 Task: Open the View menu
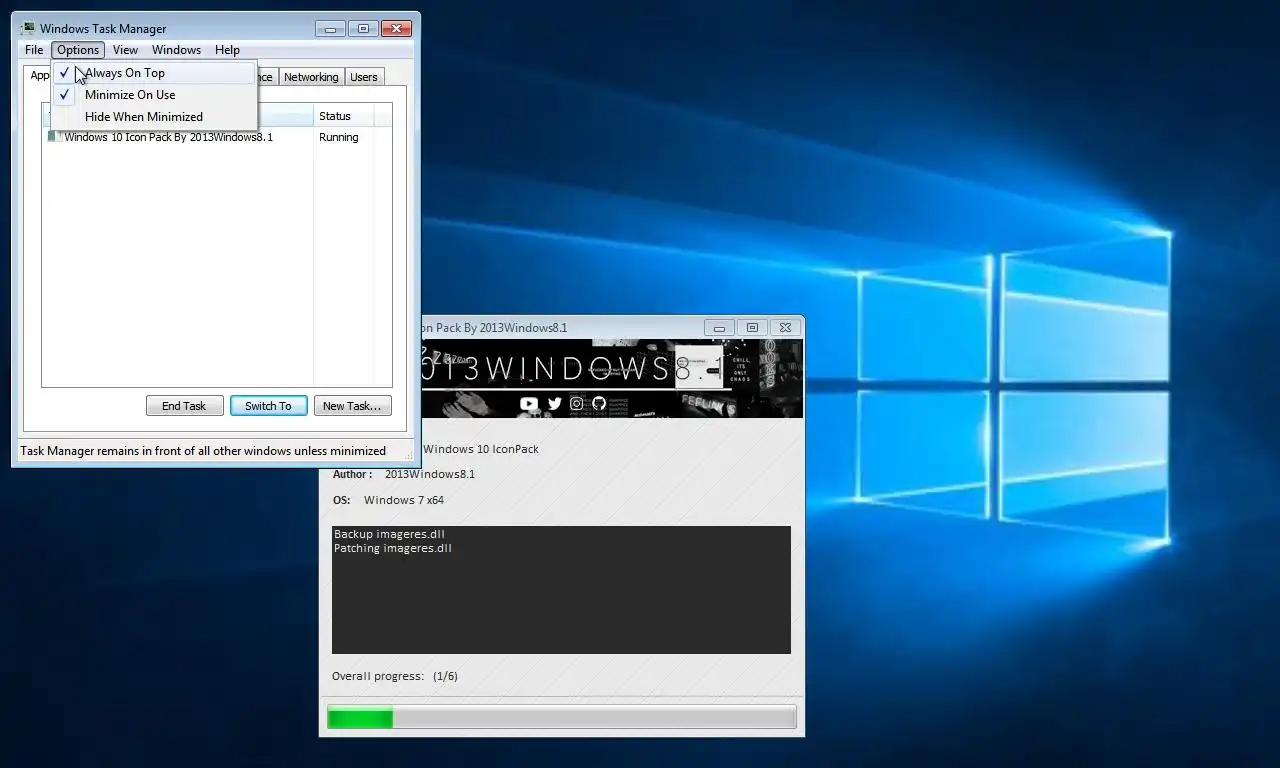(125, 50)
